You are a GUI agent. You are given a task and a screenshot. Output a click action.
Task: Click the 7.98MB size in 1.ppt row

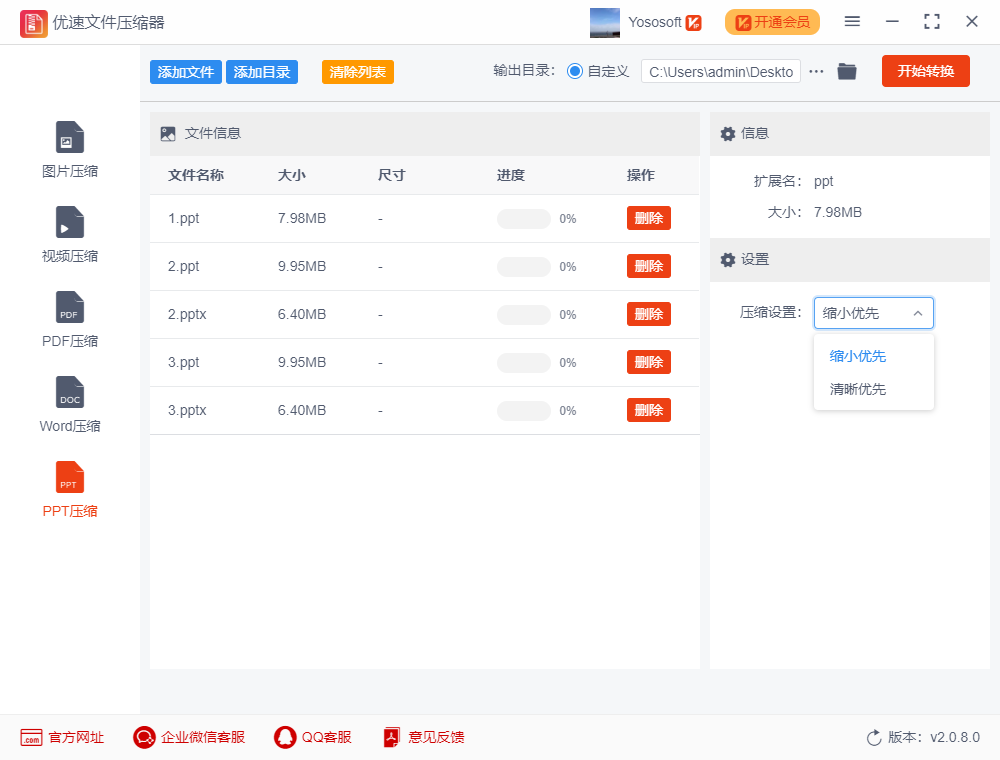[302, 219]
